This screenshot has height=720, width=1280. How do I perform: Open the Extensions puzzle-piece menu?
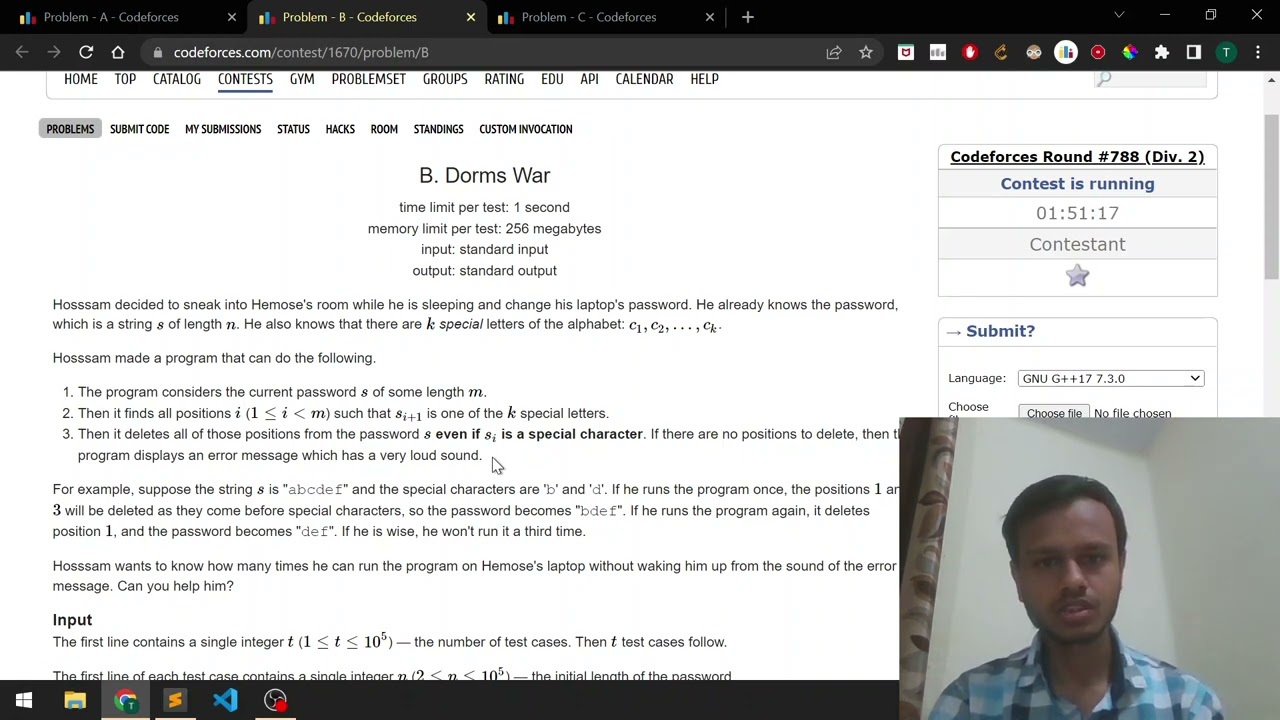click(x=1162, y=52)
